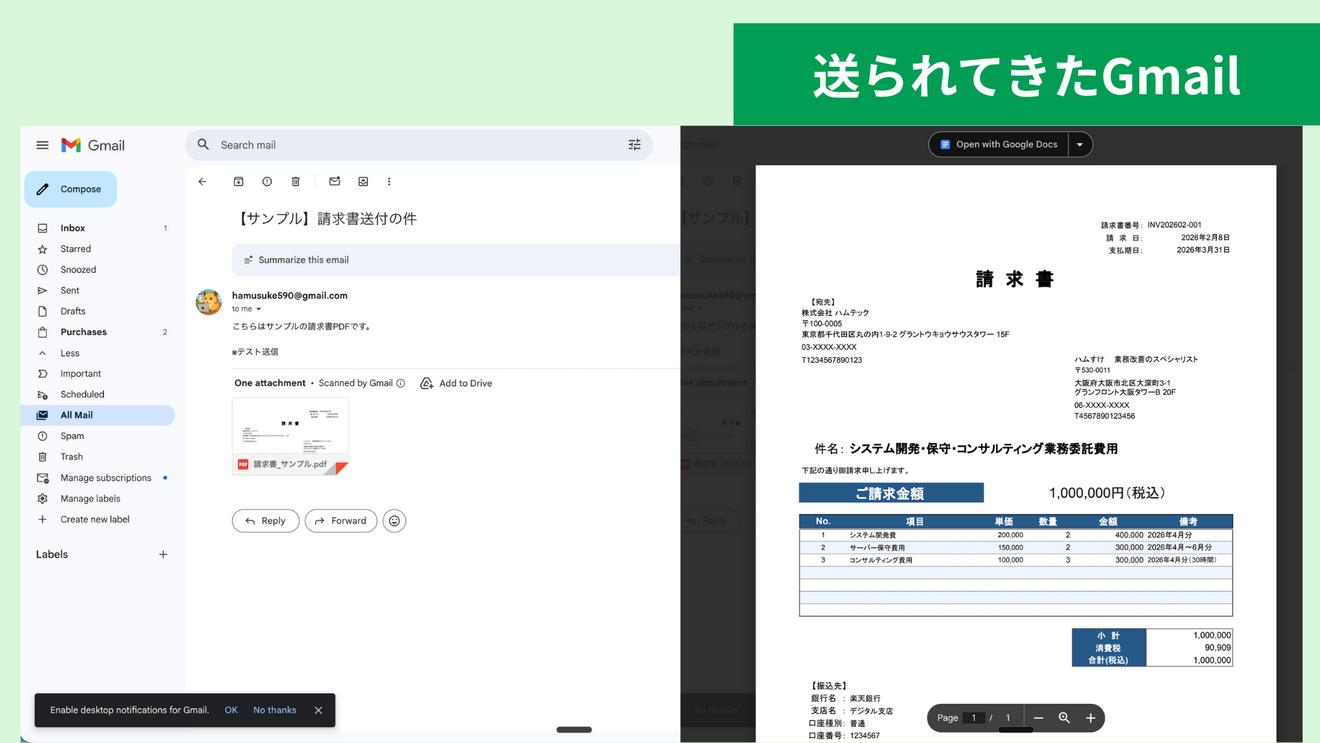Collapse the sidebar with Less
This screenshot has width=1320, height=743.
[100, 353]
